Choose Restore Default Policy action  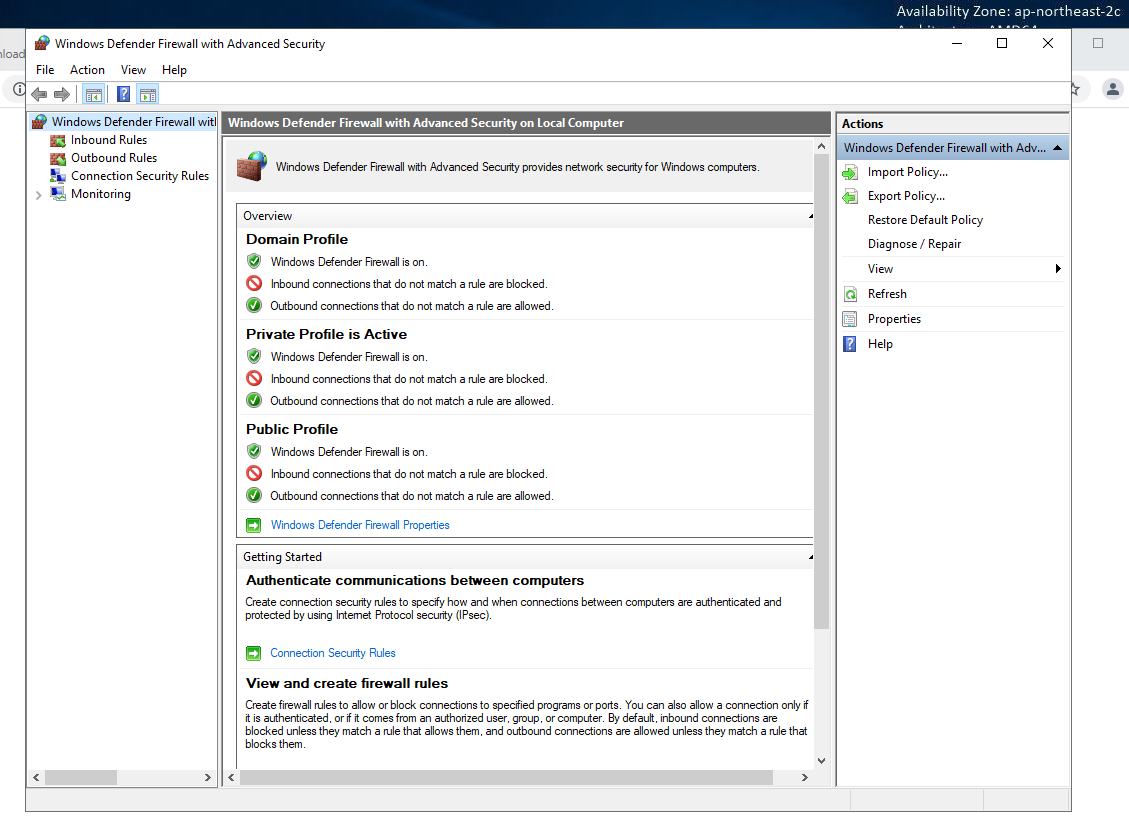coord(925,220)
